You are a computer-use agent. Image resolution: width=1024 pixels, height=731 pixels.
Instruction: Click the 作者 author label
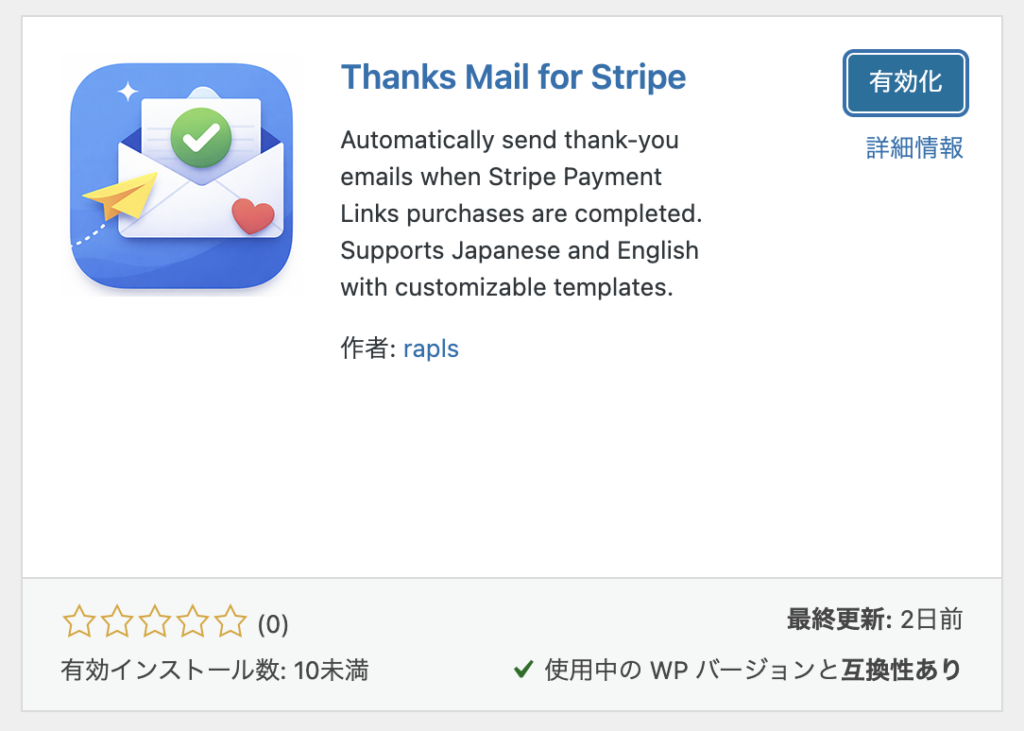[365, 349]
